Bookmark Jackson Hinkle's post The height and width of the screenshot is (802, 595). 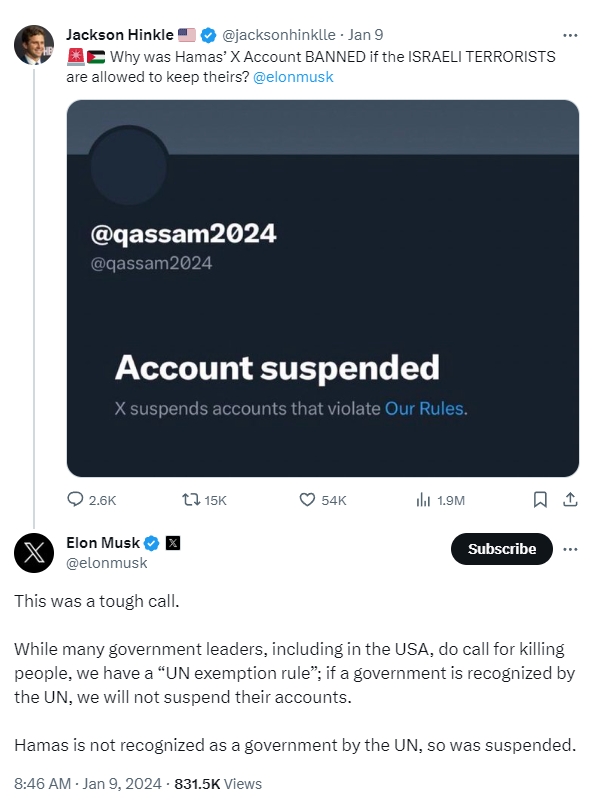pyautogui.click(x=540, y=500)
